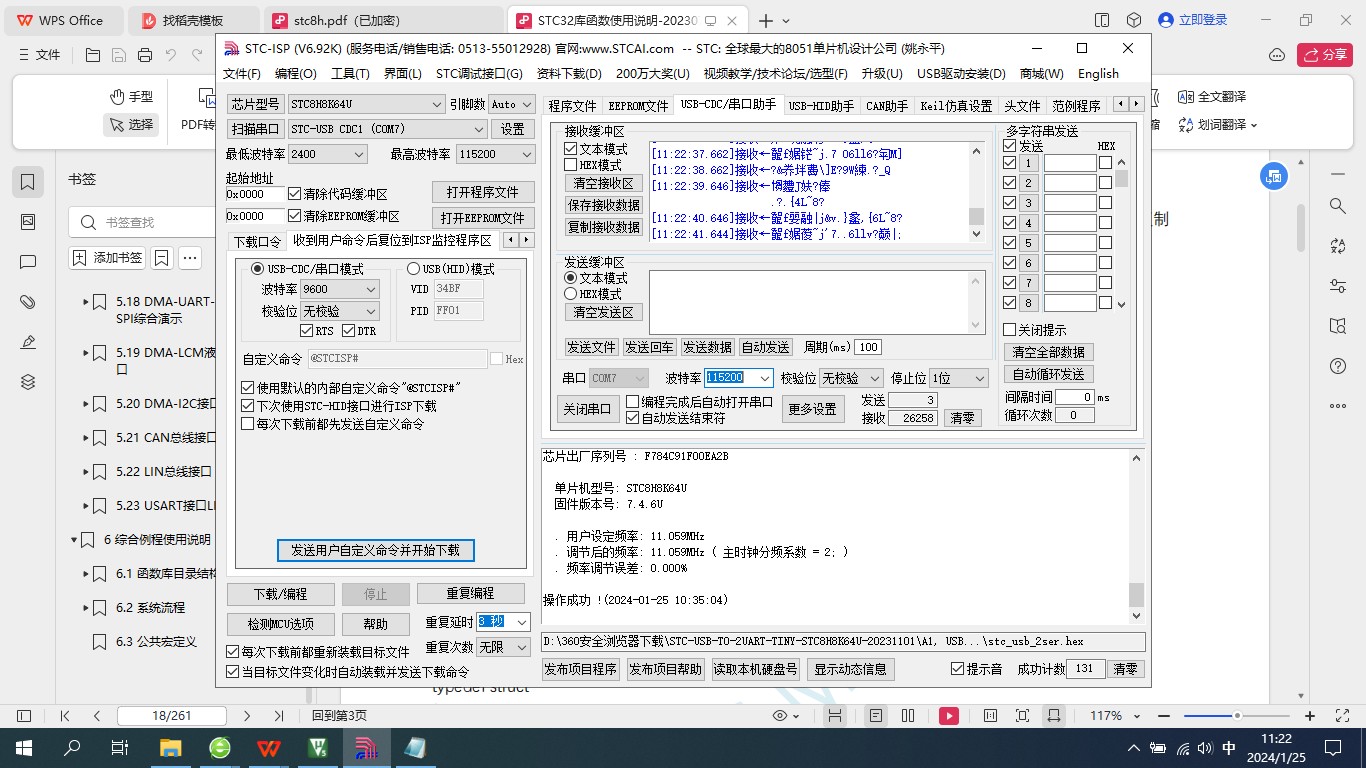
Task: Open the signature pen icon in WPS sidebar
Action: [x=28, y=342]
